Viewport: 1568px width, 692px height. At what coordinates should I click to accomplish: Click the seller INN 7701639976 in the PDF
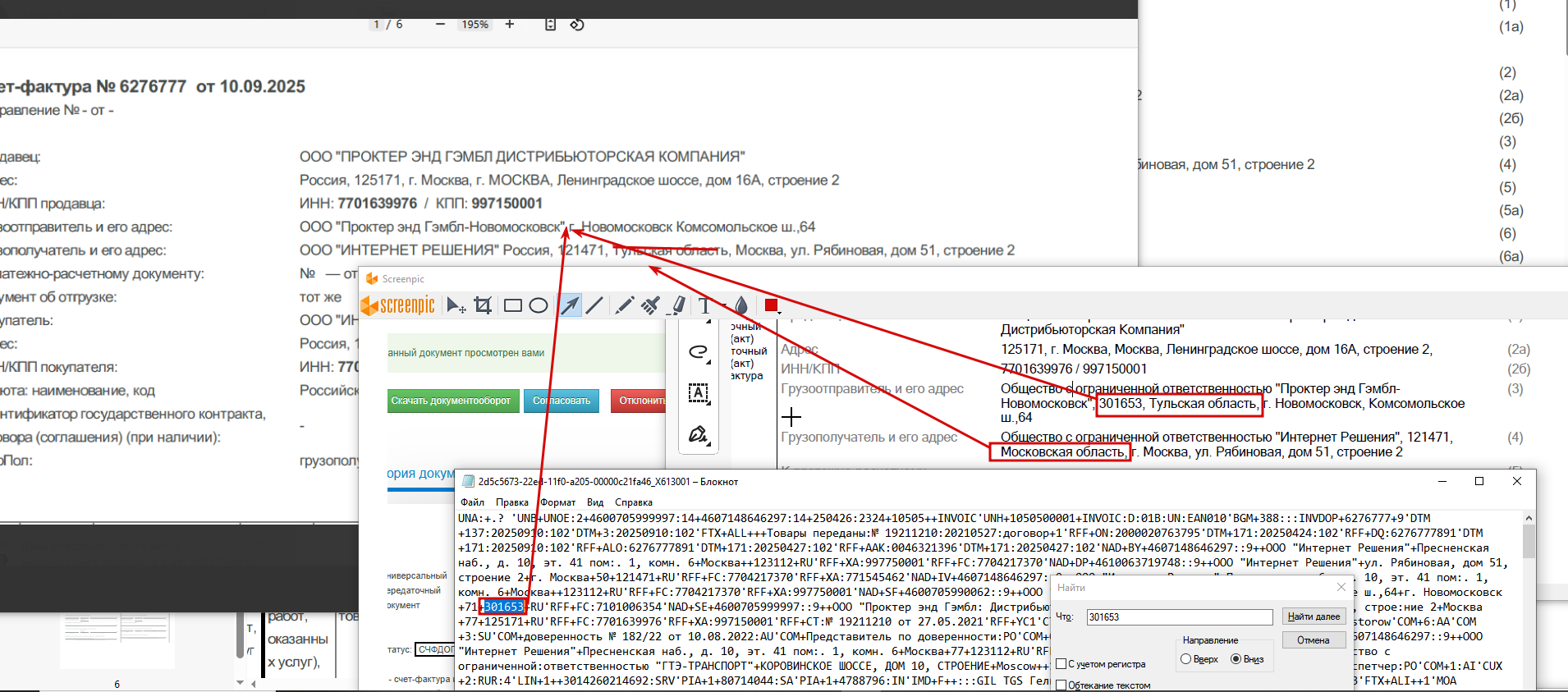pos(378,204)
